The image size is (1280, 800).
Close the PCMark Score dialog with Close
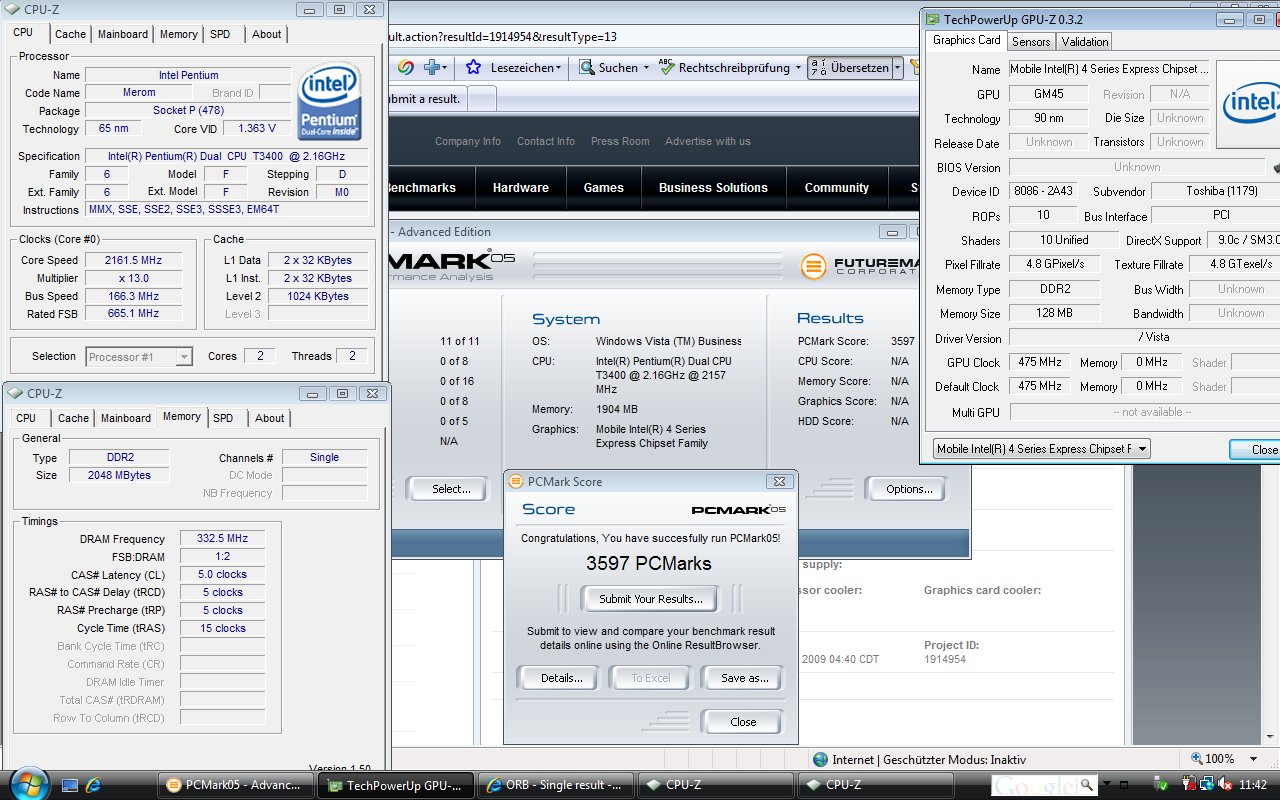(x=743, y=722)
